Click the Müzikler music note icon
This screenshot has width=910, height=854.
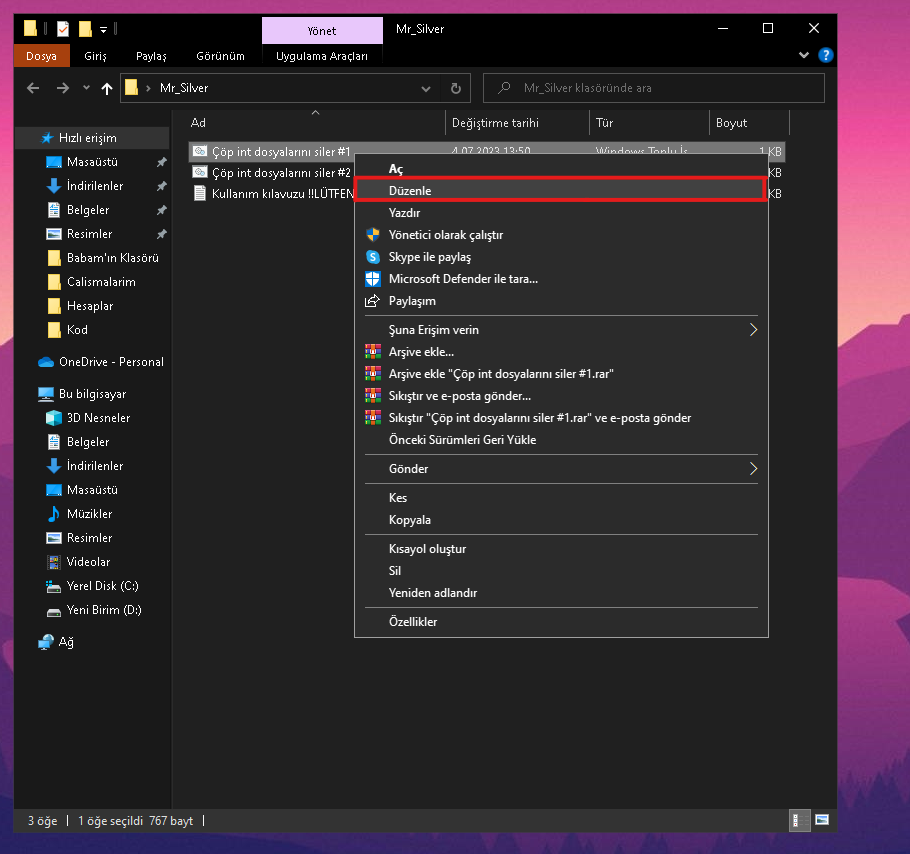tap(53, 514)
